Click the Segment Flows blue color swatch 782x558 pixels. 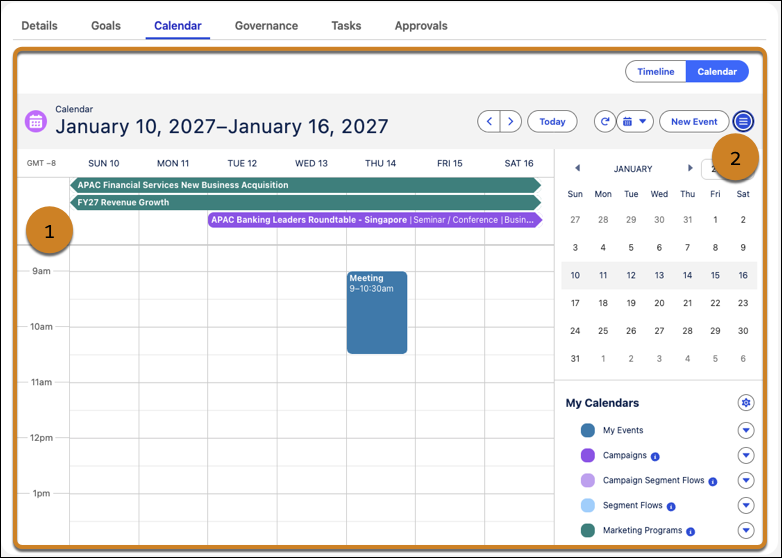pyautogui.click(x=588, y=505)
